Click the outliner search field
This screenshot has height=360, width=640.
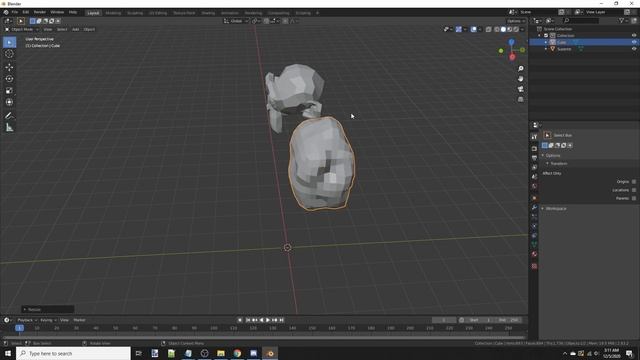(x=580, y=20)
